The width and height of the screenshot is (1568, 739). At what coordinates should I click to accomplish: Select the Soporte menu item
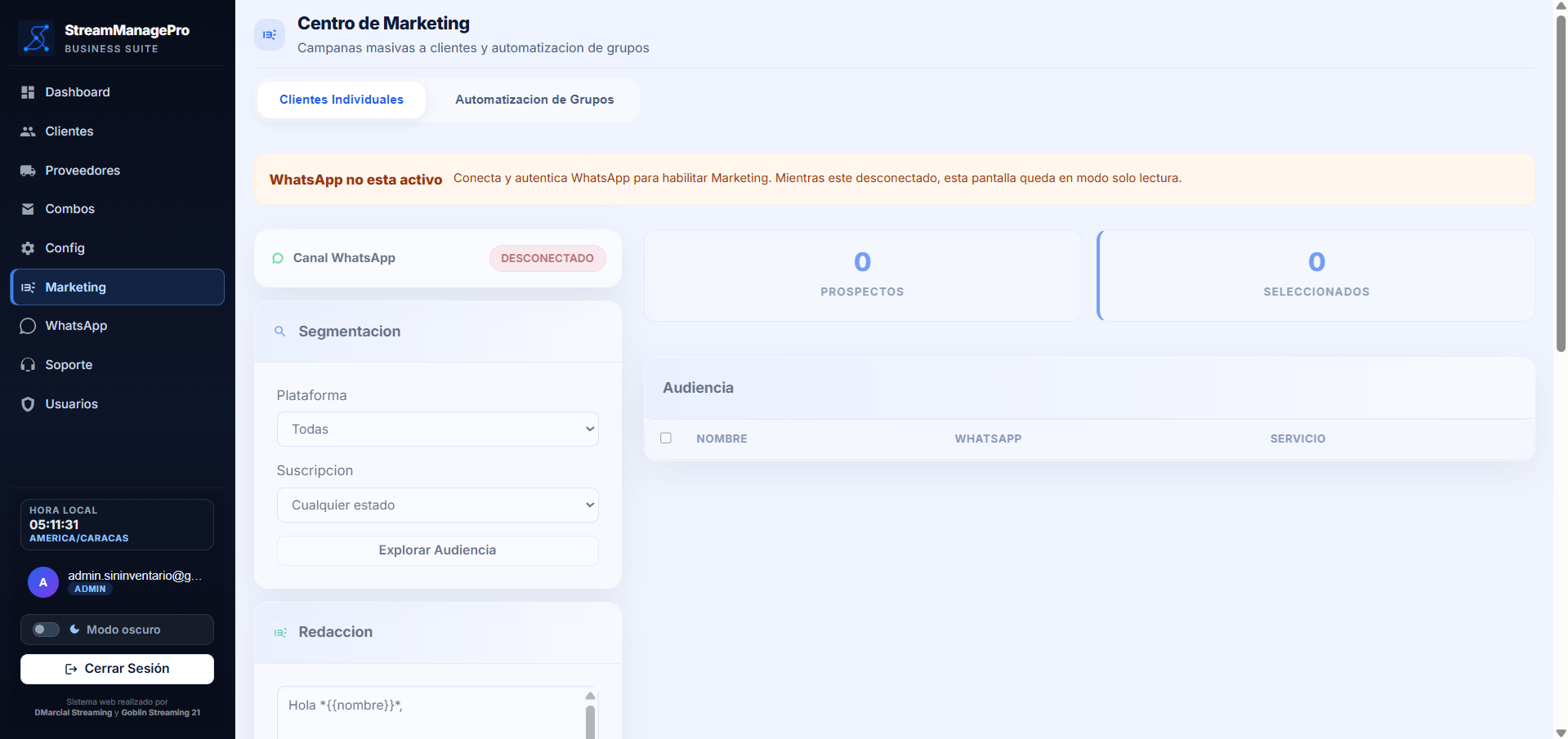point(118,365)
